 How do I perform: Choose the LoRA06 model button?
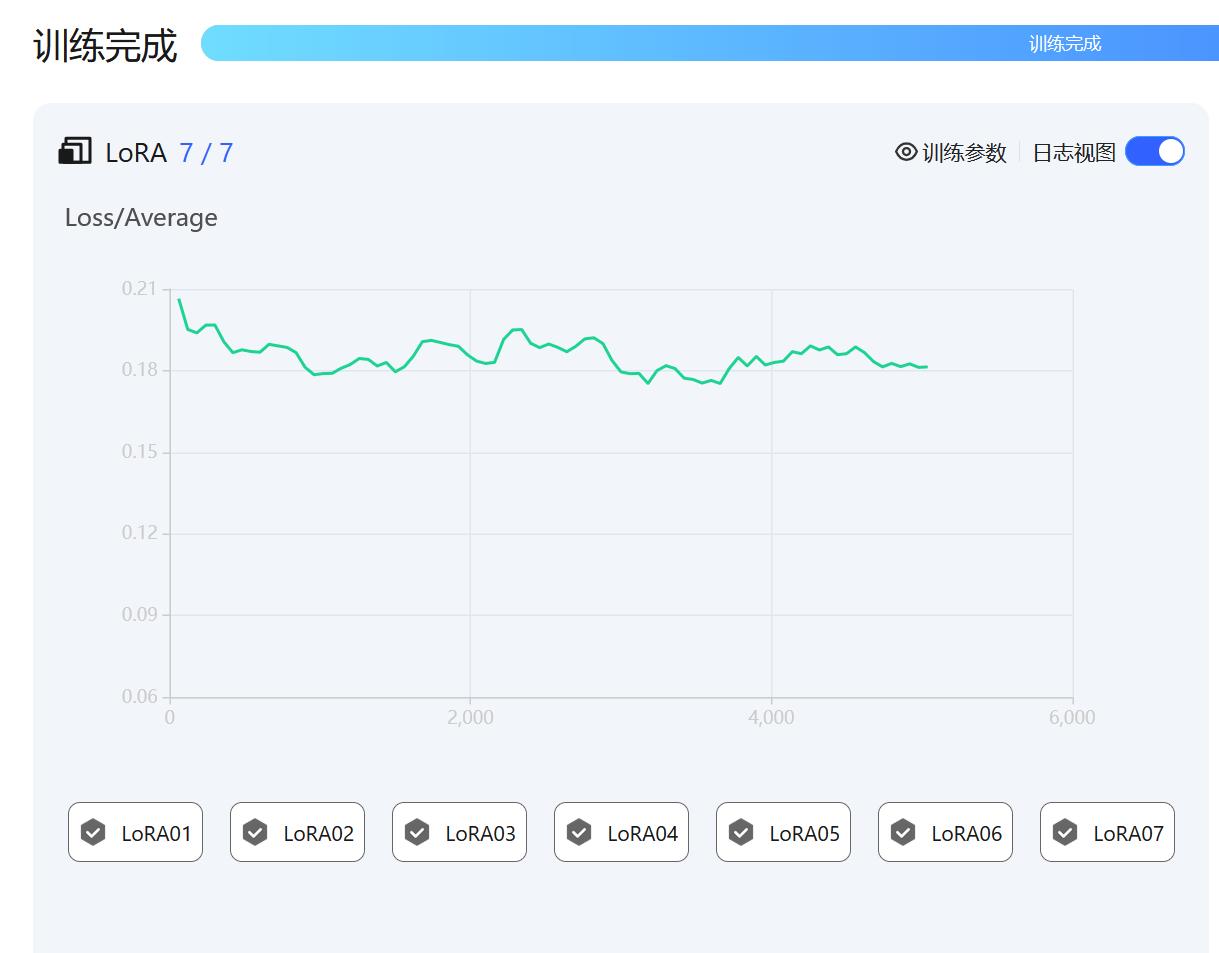[945, 832]
